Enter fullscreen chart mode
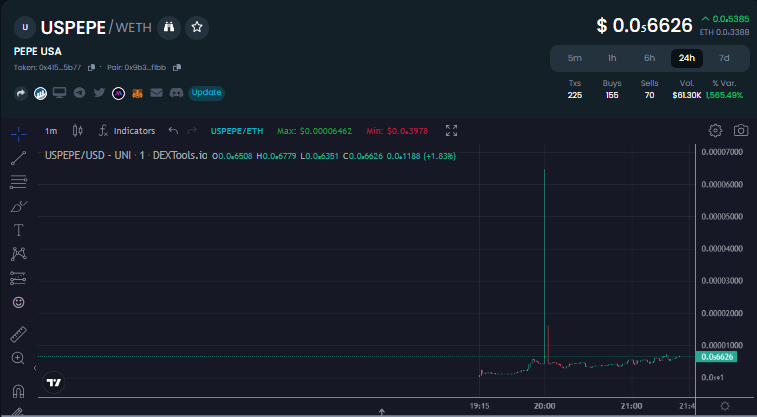Screen dimensions: 757x417 point(451,130)
